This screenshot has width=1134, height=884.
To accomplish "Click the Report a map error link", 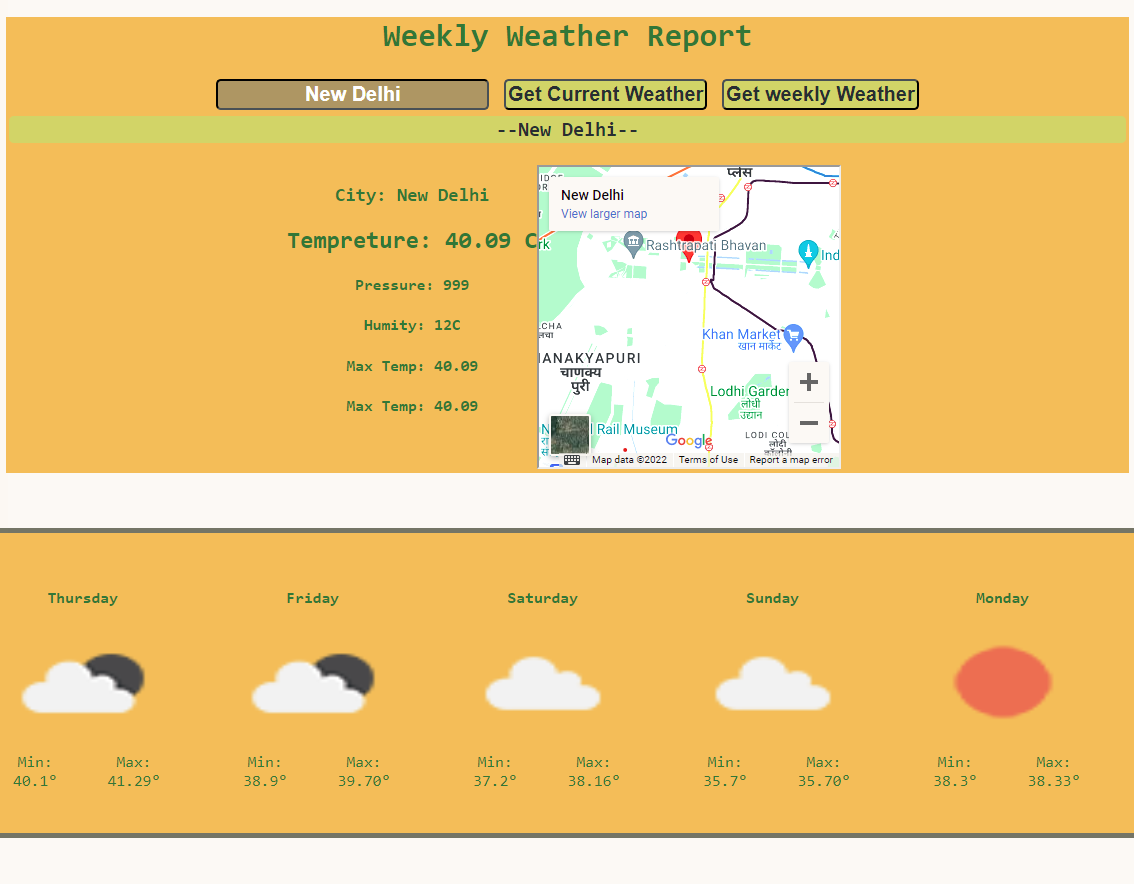I will (x=791, y=460).
